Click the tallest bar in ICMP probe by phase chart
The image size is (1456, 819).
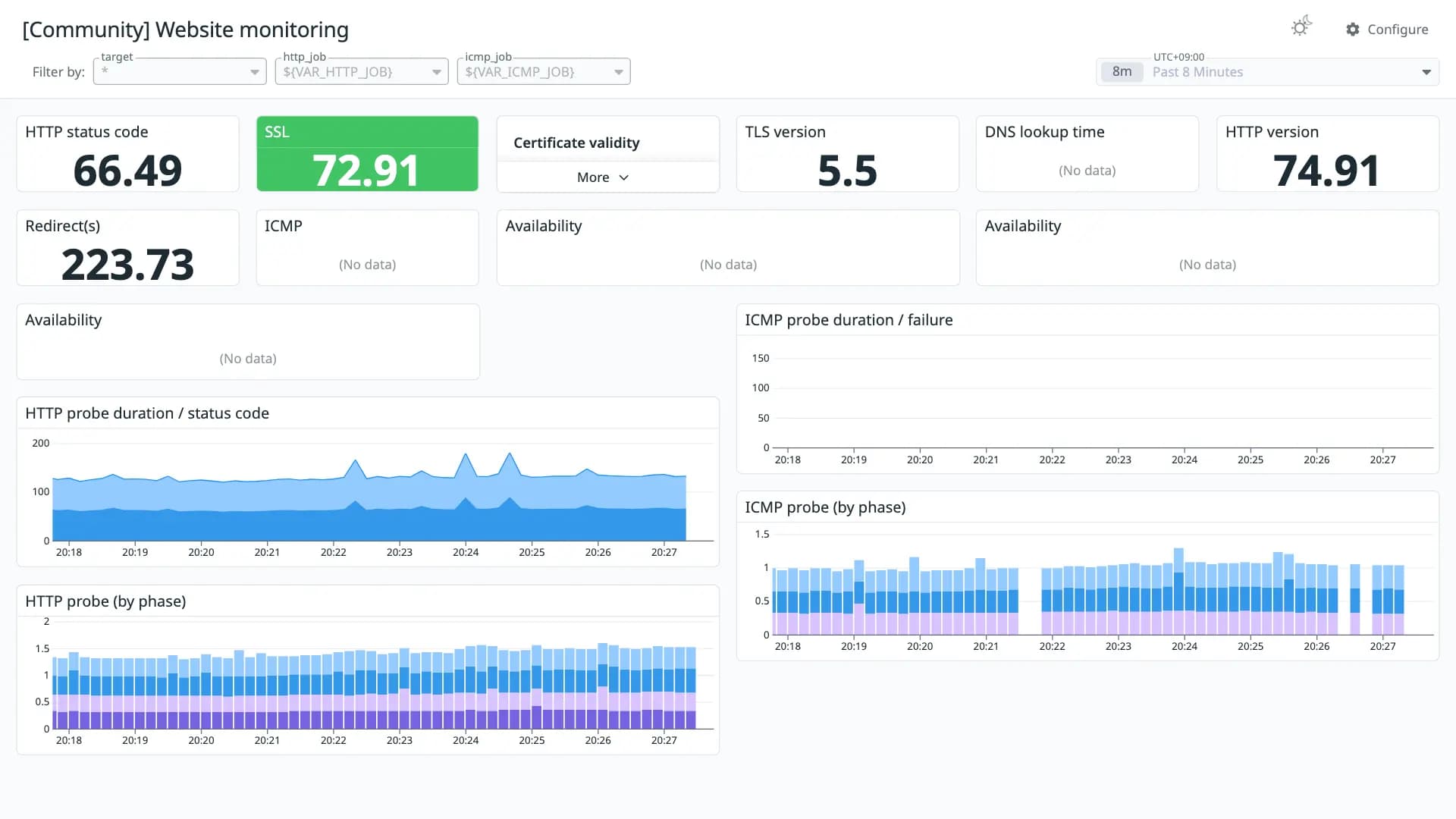pos(1178,591)
